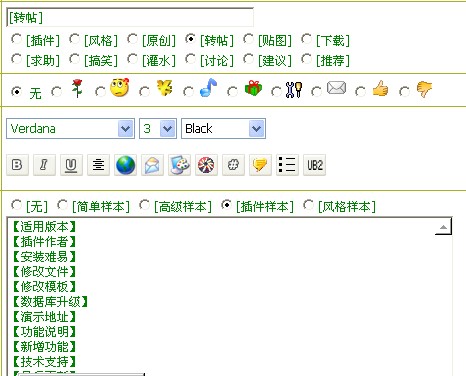Select the envelope mail post icon
466x376 pixels.
pyautogui.click(x=316, y=91)
